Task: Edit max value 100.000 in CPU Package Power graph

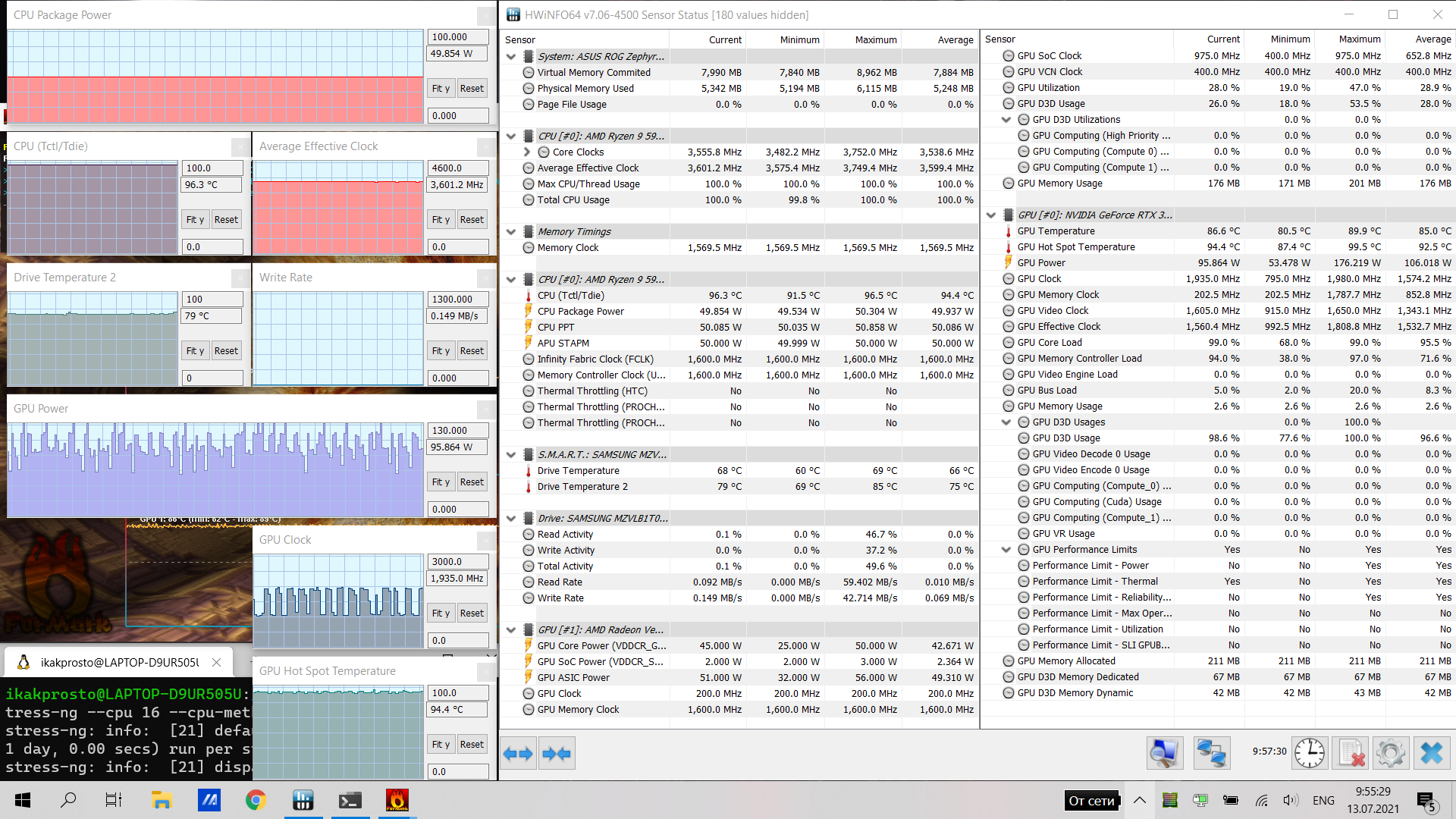Action: tap(458, 37)
